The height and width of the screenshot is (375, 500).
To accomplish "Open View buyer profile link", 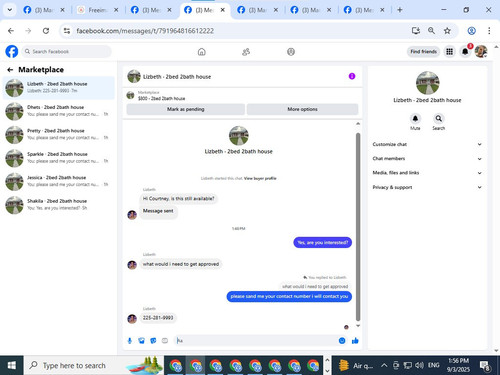I will coord(260,178).
